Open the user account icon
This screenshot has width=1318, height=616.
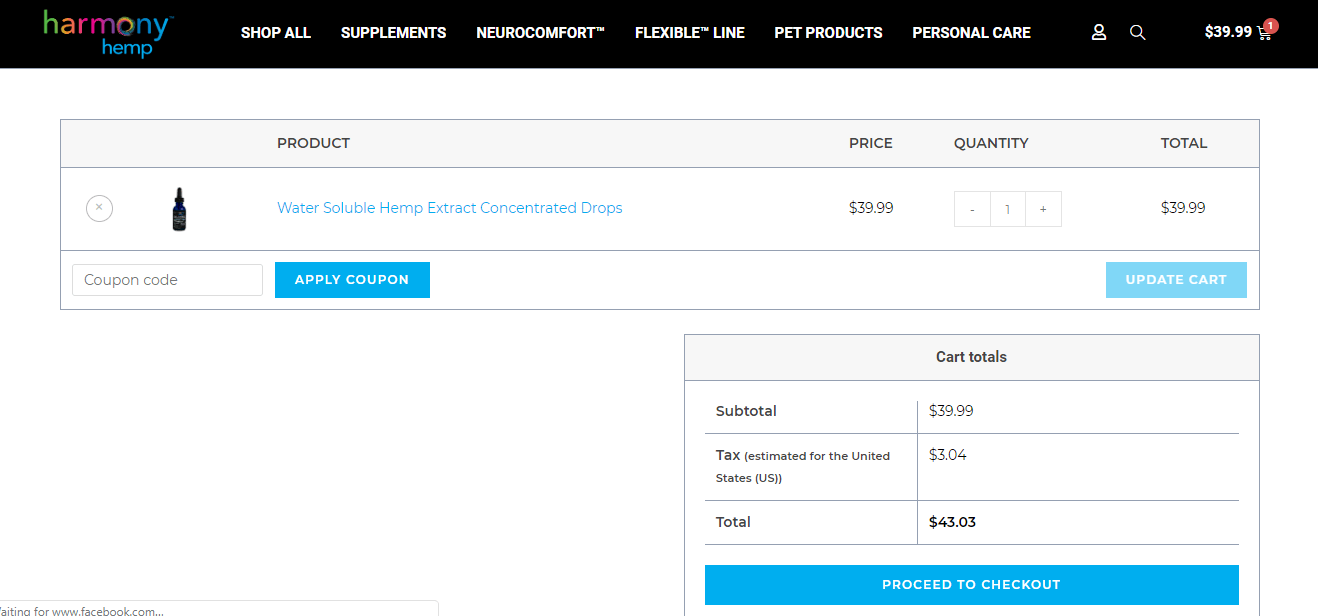coord(1099,32)
